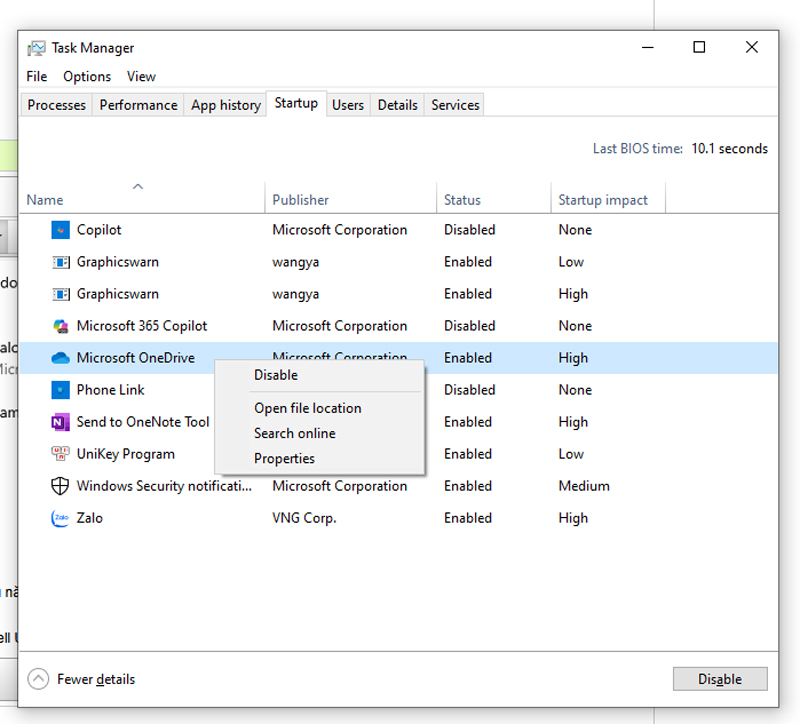
Task: Select the Microsoft 365 Copilot row name
Action: 142,326
